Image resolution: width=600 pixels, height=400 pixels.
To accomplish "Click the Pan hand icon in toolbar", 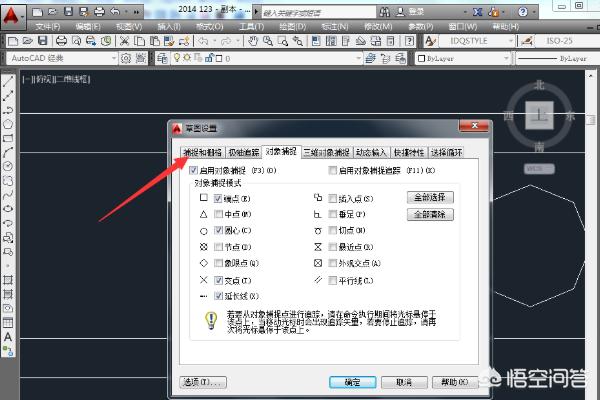I will click(255, 41).
